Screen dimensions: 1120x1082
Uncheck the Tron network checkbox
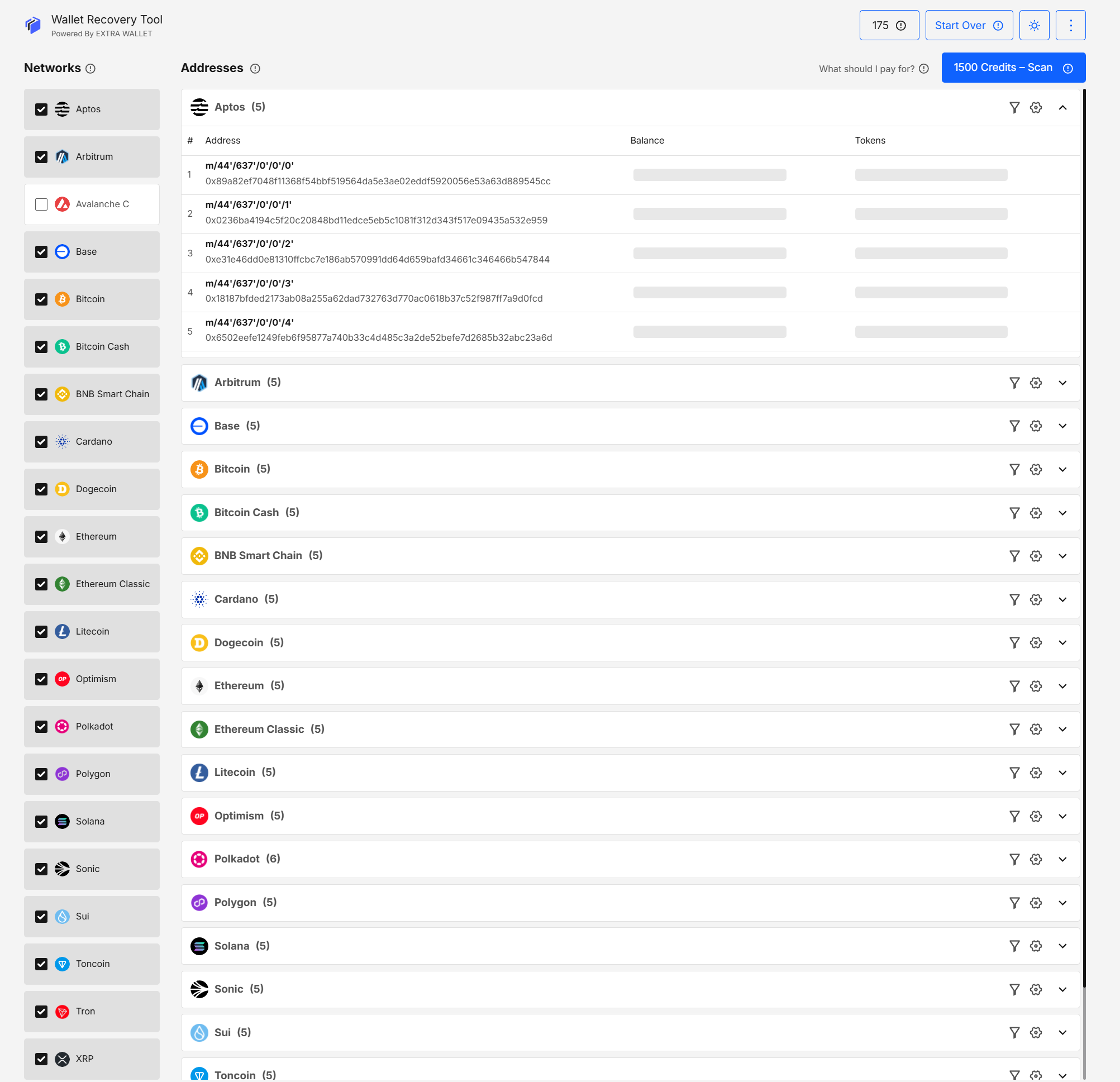click(41, 1011)
